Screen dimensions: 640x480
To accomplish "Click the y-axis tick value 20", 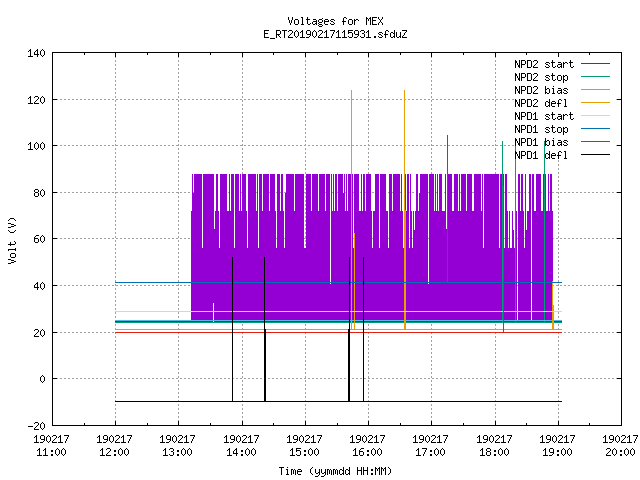I will tap(39, 333).
